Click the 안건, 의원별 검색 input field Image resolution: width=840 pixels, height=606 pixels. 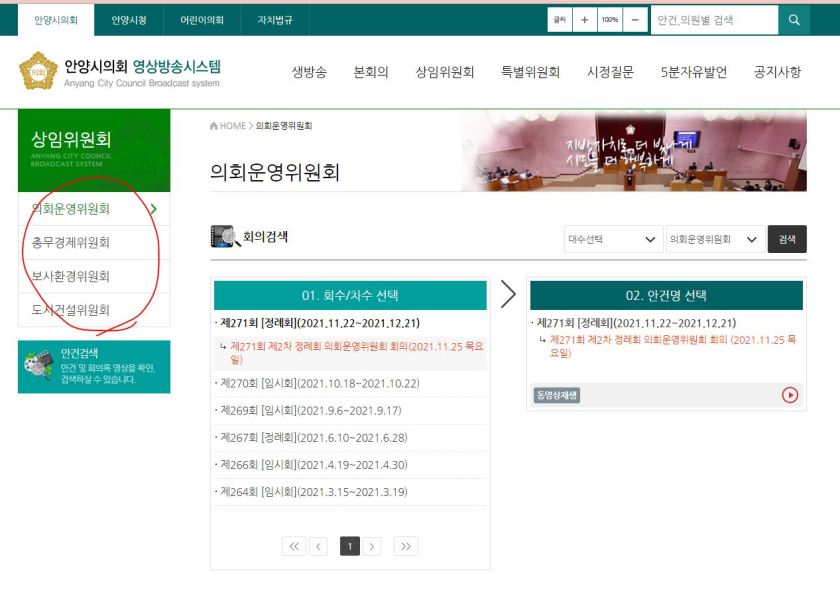(x=714, y=20)
